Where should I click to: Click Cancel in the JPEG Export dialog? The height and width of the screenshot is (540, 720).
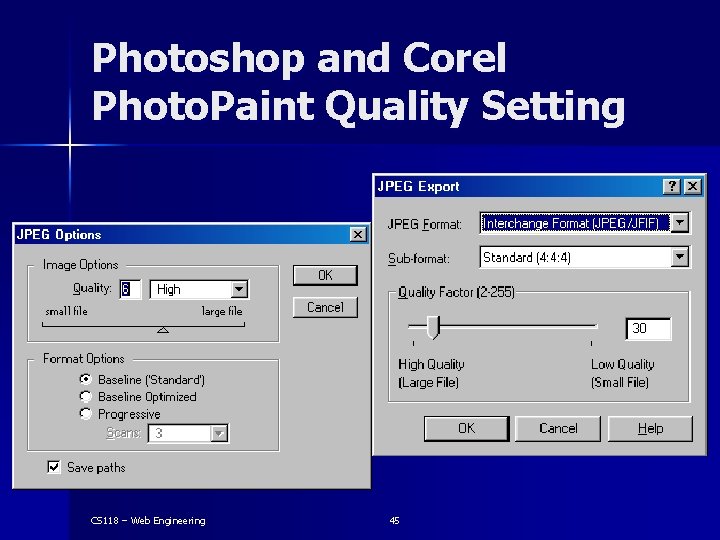[x=558, y=428]
